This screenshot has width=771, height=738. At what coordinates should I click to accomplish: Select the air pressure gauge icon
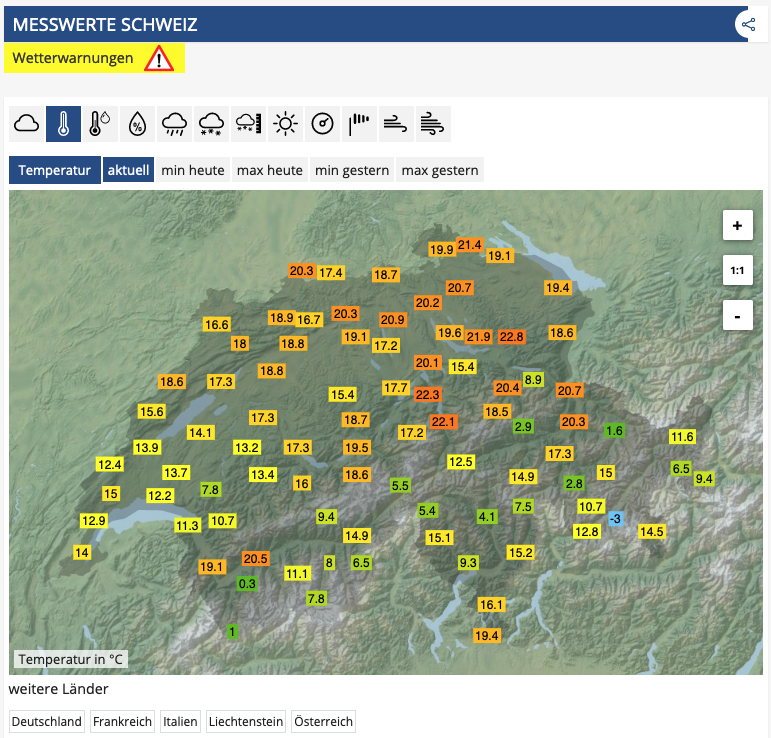click(x=323, y=124)
